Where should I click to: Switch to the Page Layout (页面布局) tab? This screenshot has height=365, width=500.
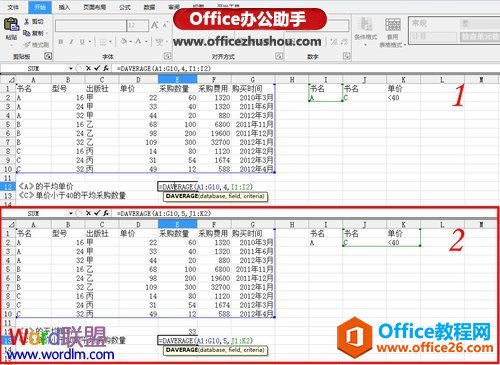tap(94, 7)
